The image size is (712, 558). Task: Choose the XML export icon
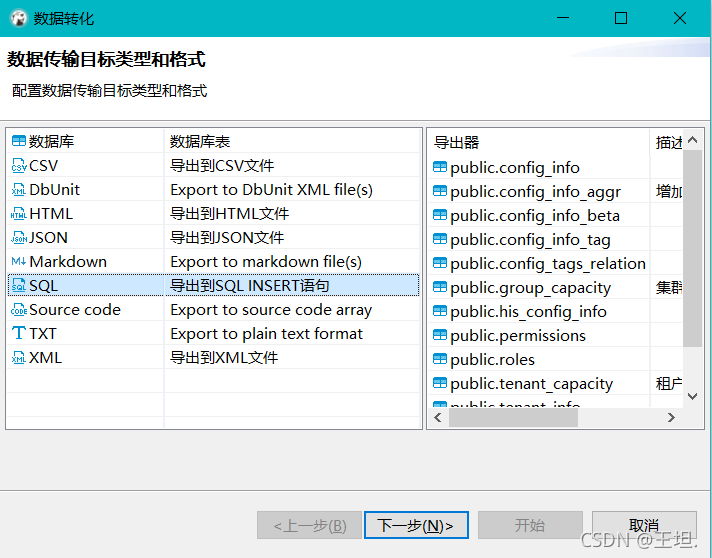click(19, 358)
